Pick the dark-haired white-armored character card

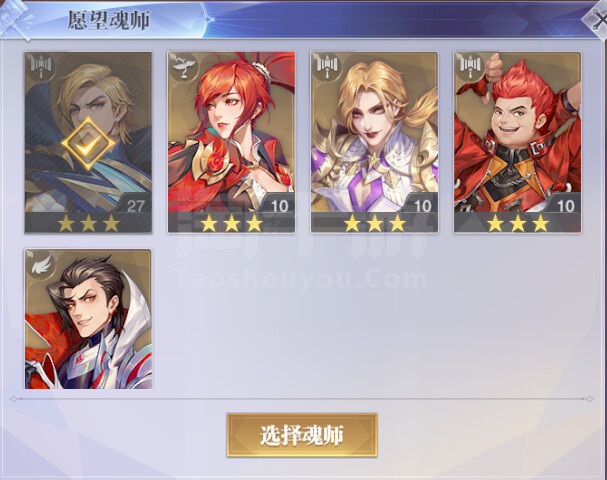(x=88, y=319)
